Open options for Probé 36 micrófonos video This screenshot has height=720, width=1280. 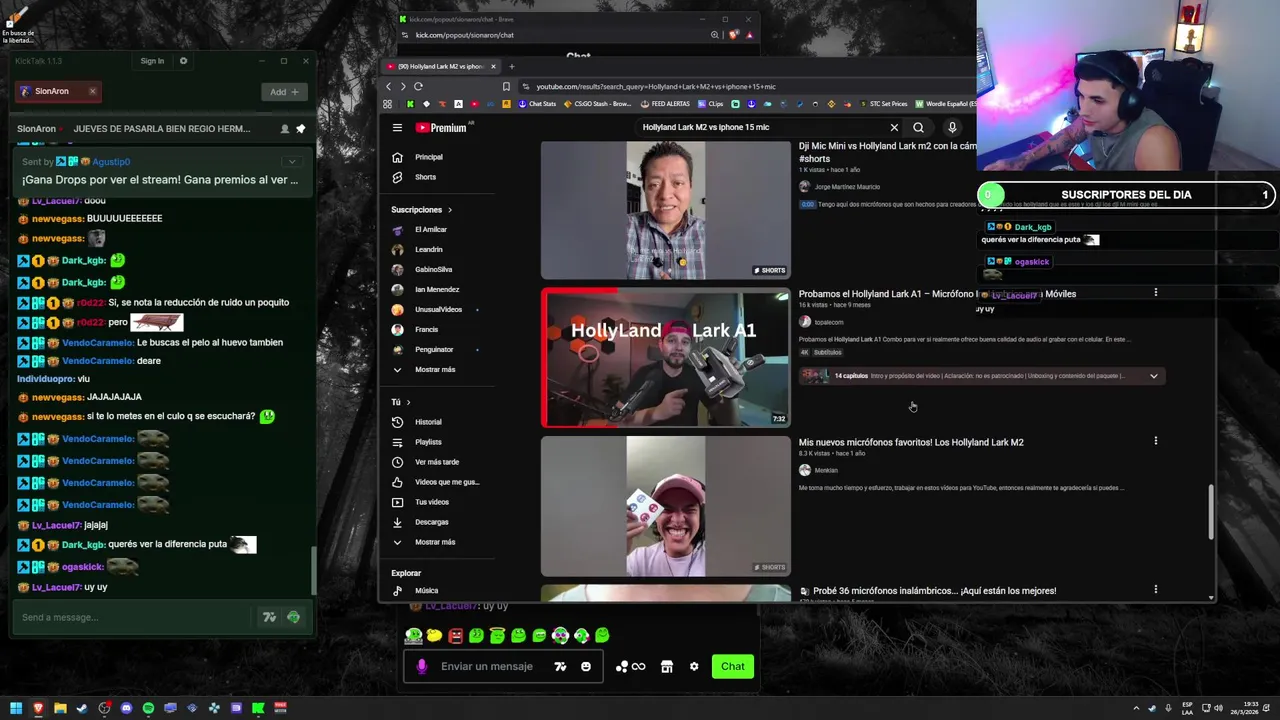[x=1155, y=590]
